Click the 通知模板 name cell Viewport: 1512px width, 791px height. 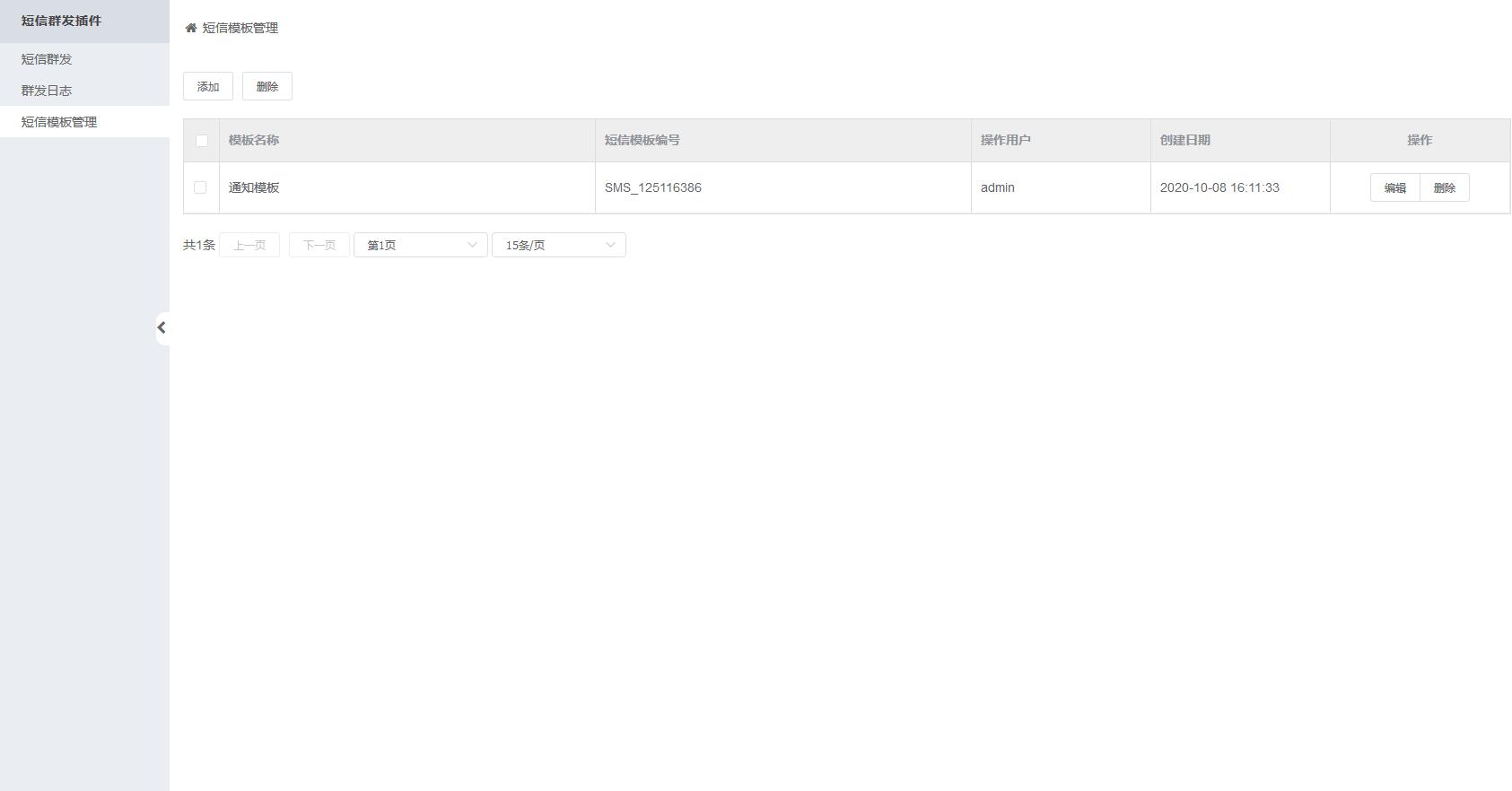pos(407,187)
